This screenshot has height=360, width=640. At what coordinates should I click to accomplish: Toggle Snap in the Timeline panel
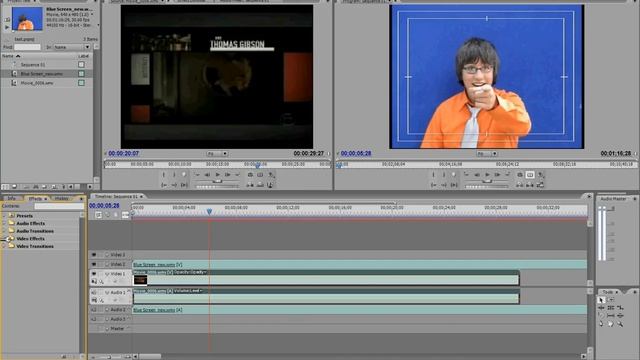click(98, 215)
